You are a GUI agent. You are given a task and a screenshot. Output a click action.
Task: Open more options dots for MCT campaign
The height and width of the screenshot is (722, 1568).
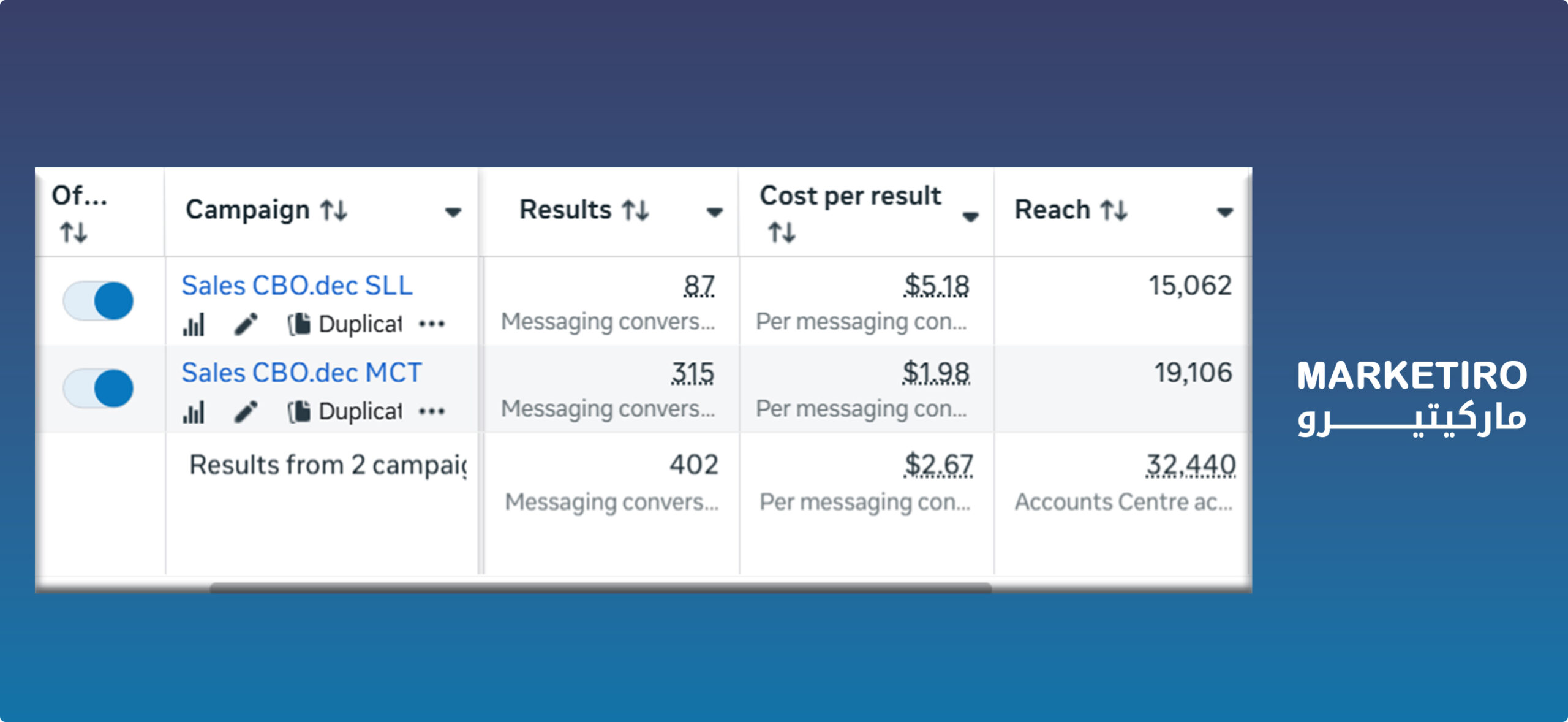[432, 411]
